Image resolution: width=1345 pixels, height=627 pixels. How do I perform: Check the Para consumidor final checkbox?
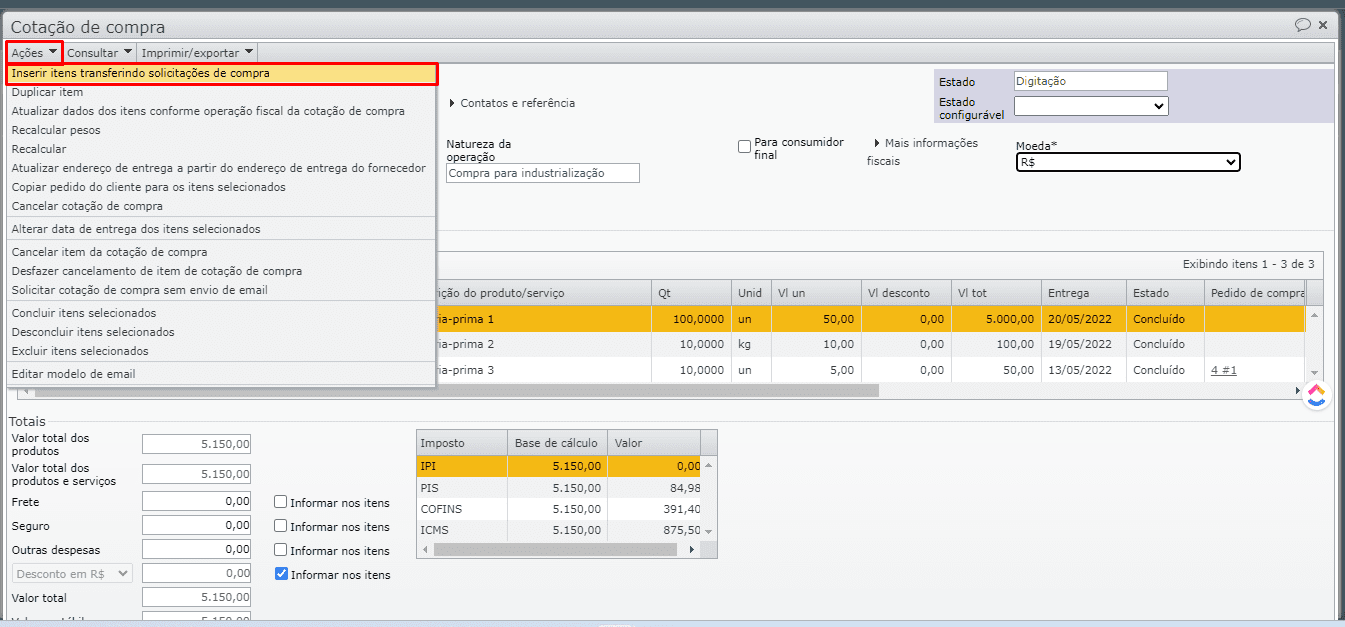click(744, 147)
